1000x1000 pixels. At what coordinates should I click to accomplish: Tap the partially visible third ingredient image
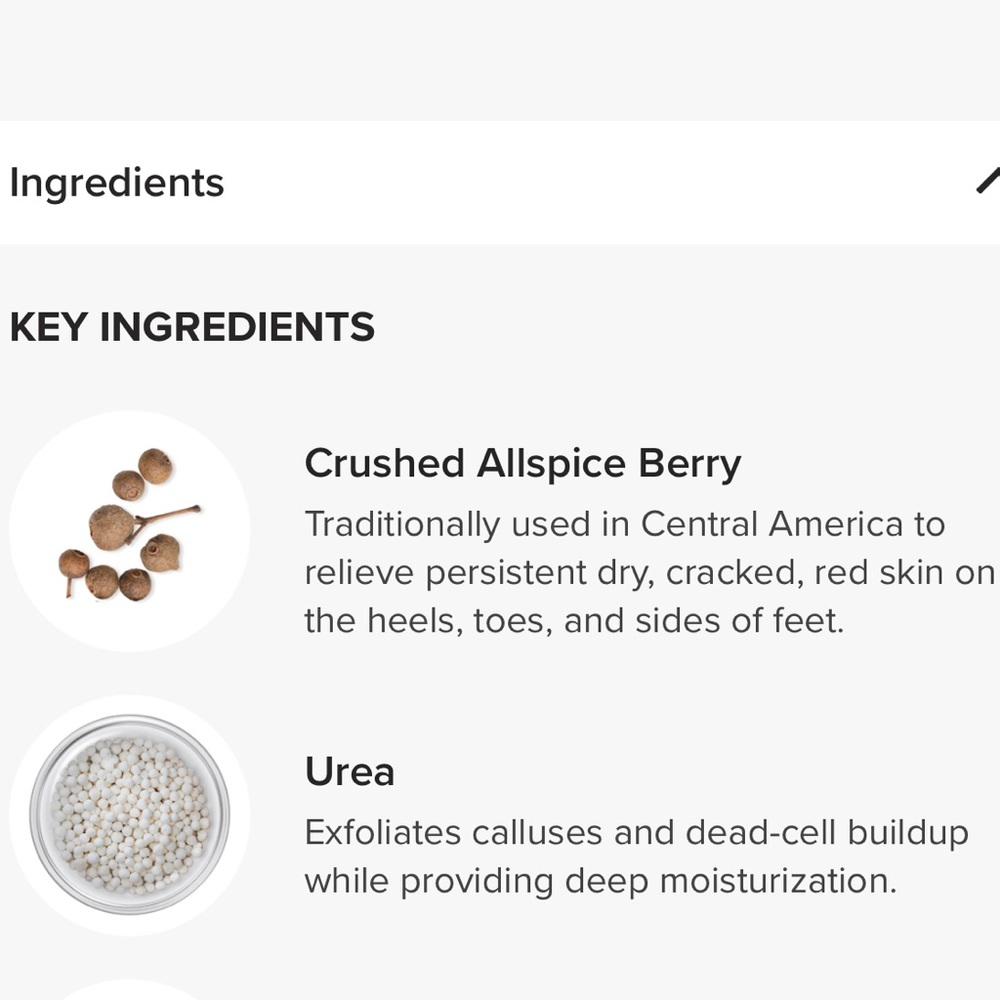pos(129,990)
